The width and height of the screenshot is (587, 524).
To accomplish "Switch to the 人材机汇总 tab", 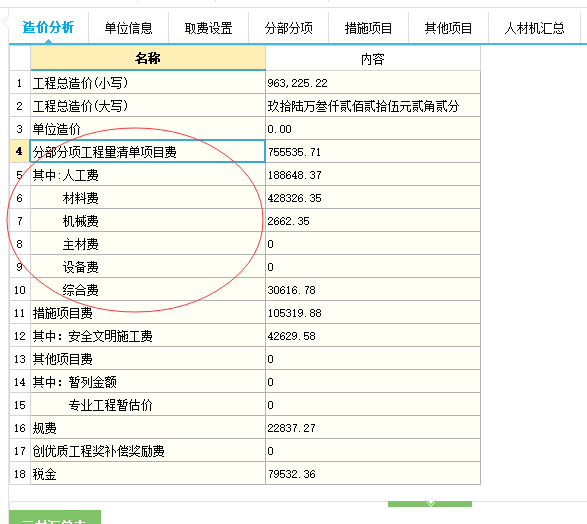I will (535, 28).
